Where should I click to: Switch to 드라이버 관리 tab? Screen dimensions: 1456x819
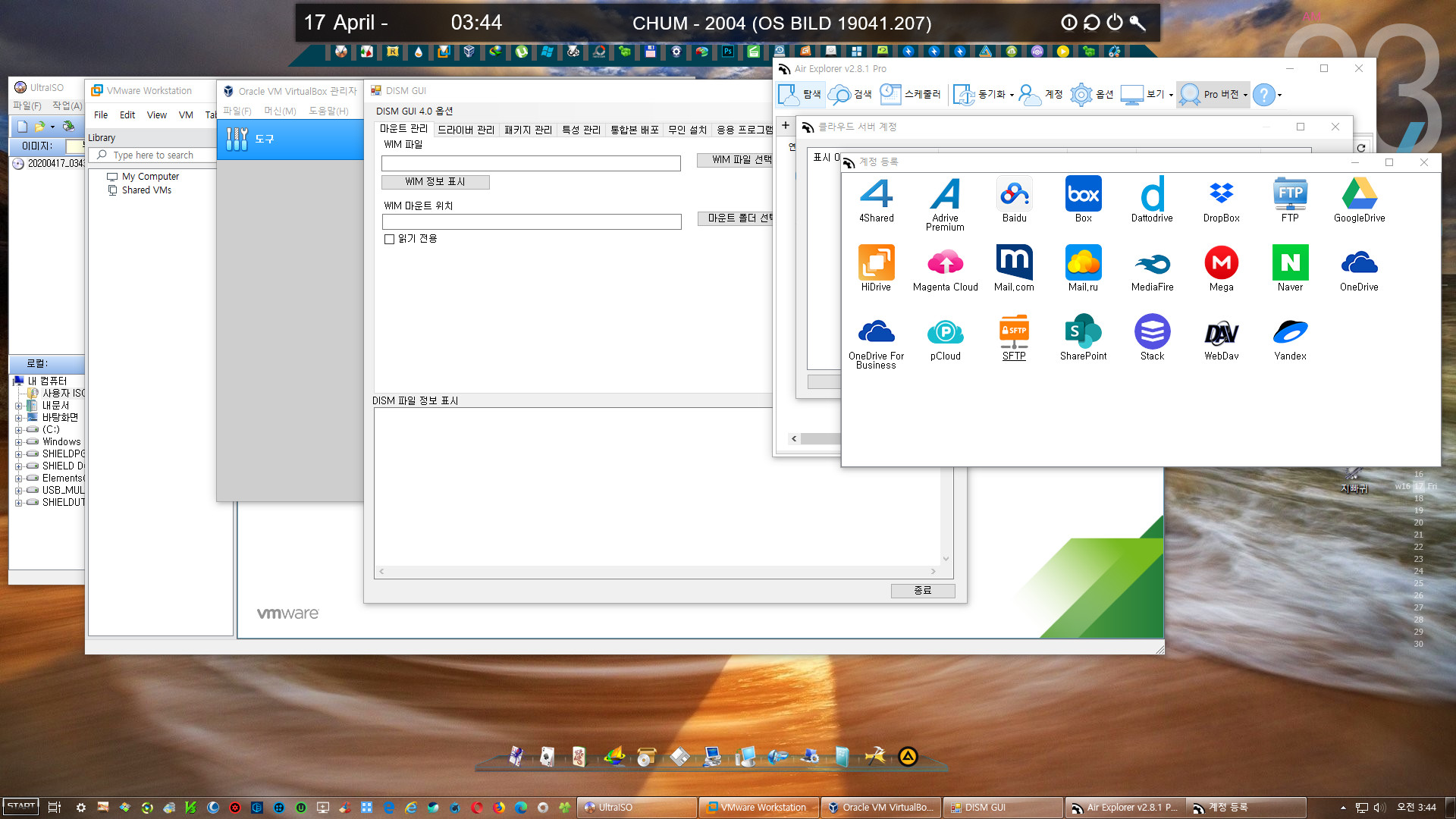point(466,130)
